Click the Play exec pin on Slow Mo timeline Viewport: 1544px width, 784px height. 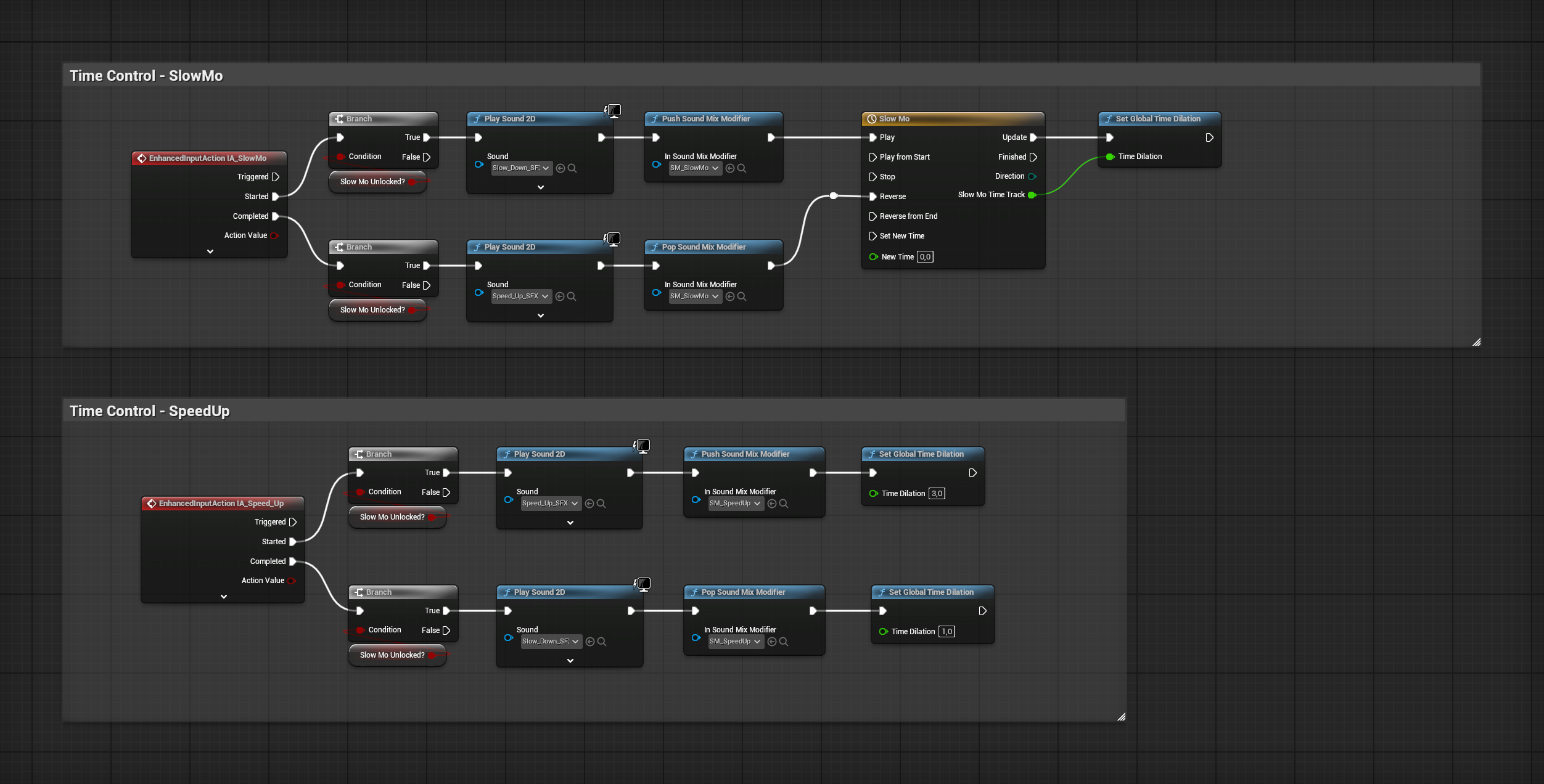[x=873, y=137]
